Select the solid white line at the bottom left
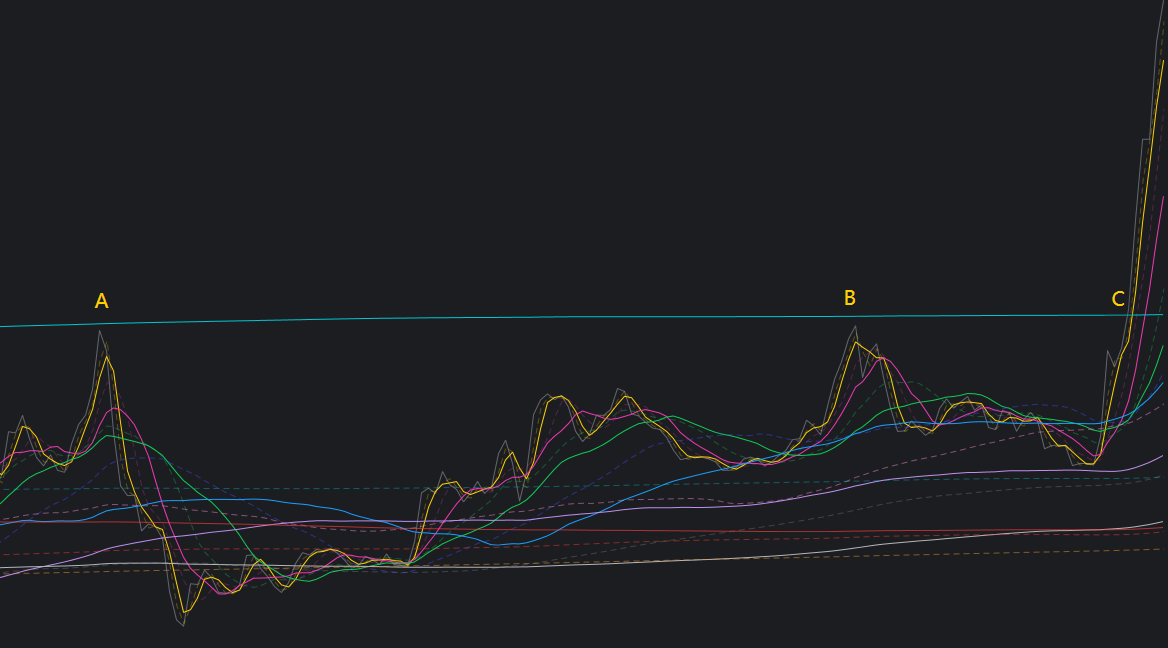This screenshot has width=1168, height=648. click(x=45, y=567)
